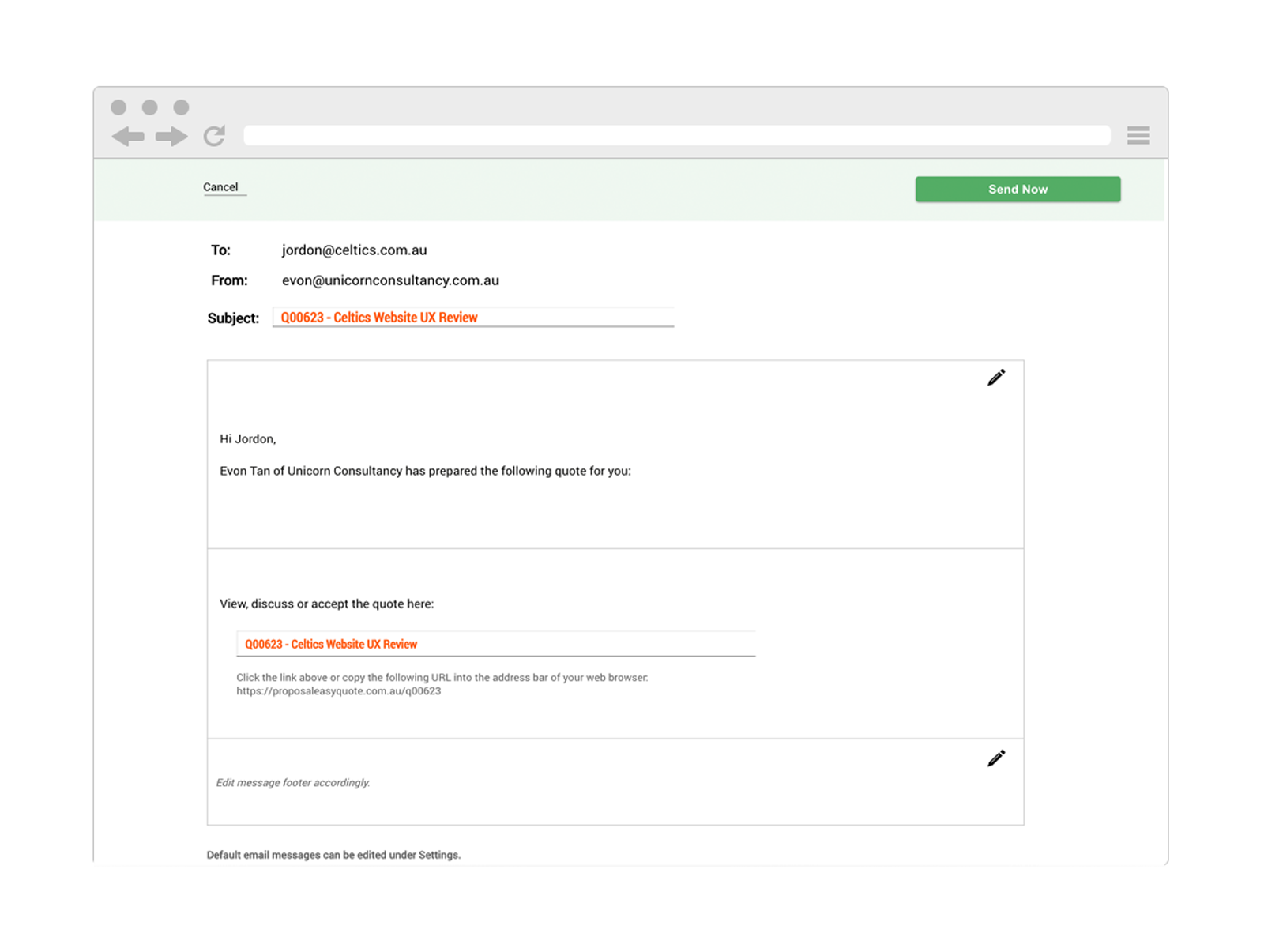Screen dimensions: 1264x952
Task: Click the 'Subject:' label
Action: (233, 318)
